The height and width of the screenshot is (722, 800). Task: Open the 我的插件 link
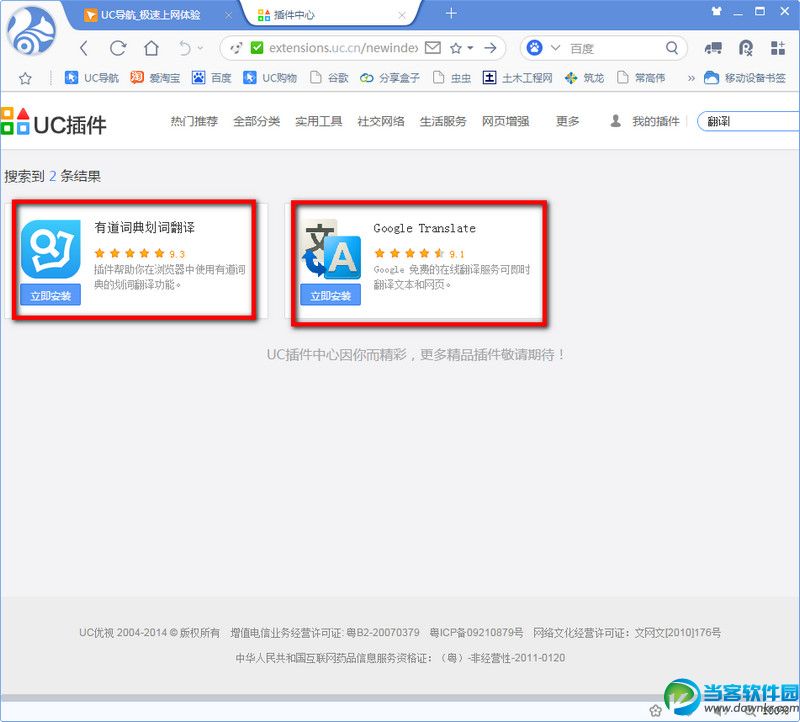[655, 121]
